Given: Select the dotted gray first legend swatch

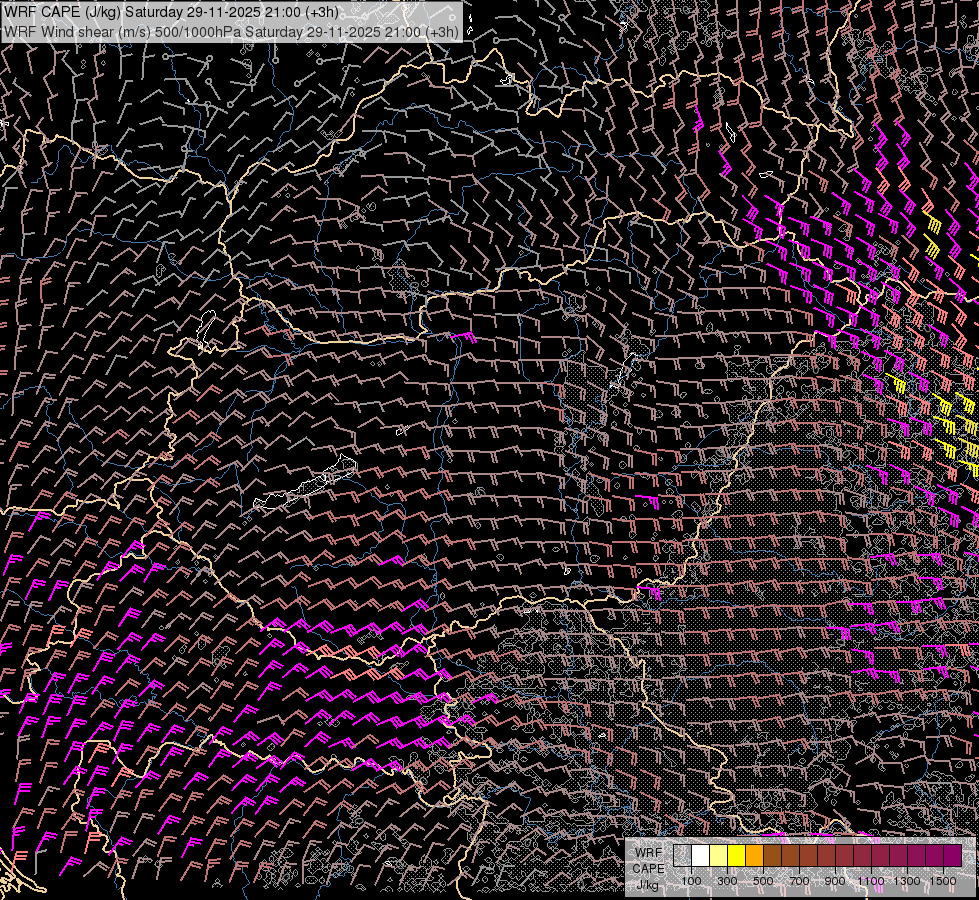Looking at the screenshot, I should pos(683,856).
